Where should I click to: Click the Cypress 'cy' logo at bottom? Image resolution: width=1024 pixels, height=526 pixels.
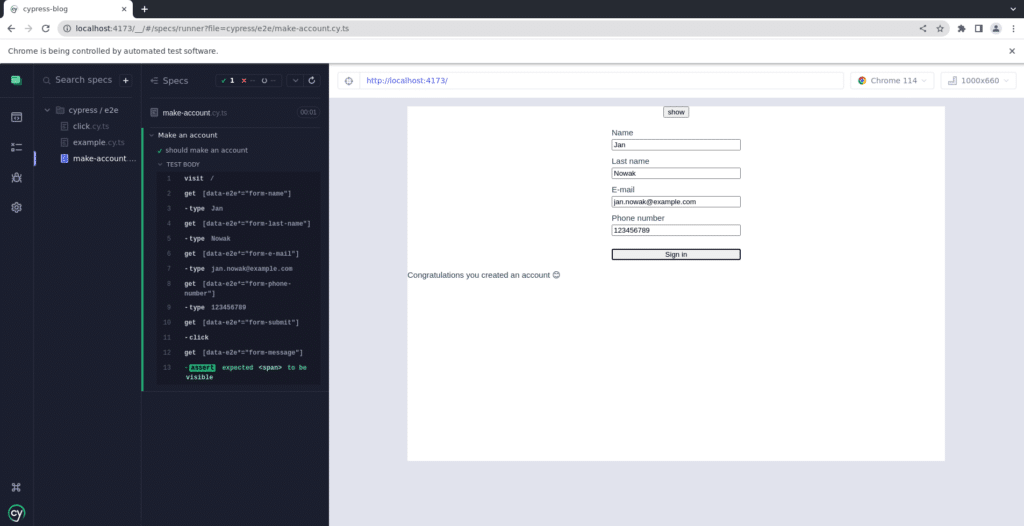(x=16, y=513)
